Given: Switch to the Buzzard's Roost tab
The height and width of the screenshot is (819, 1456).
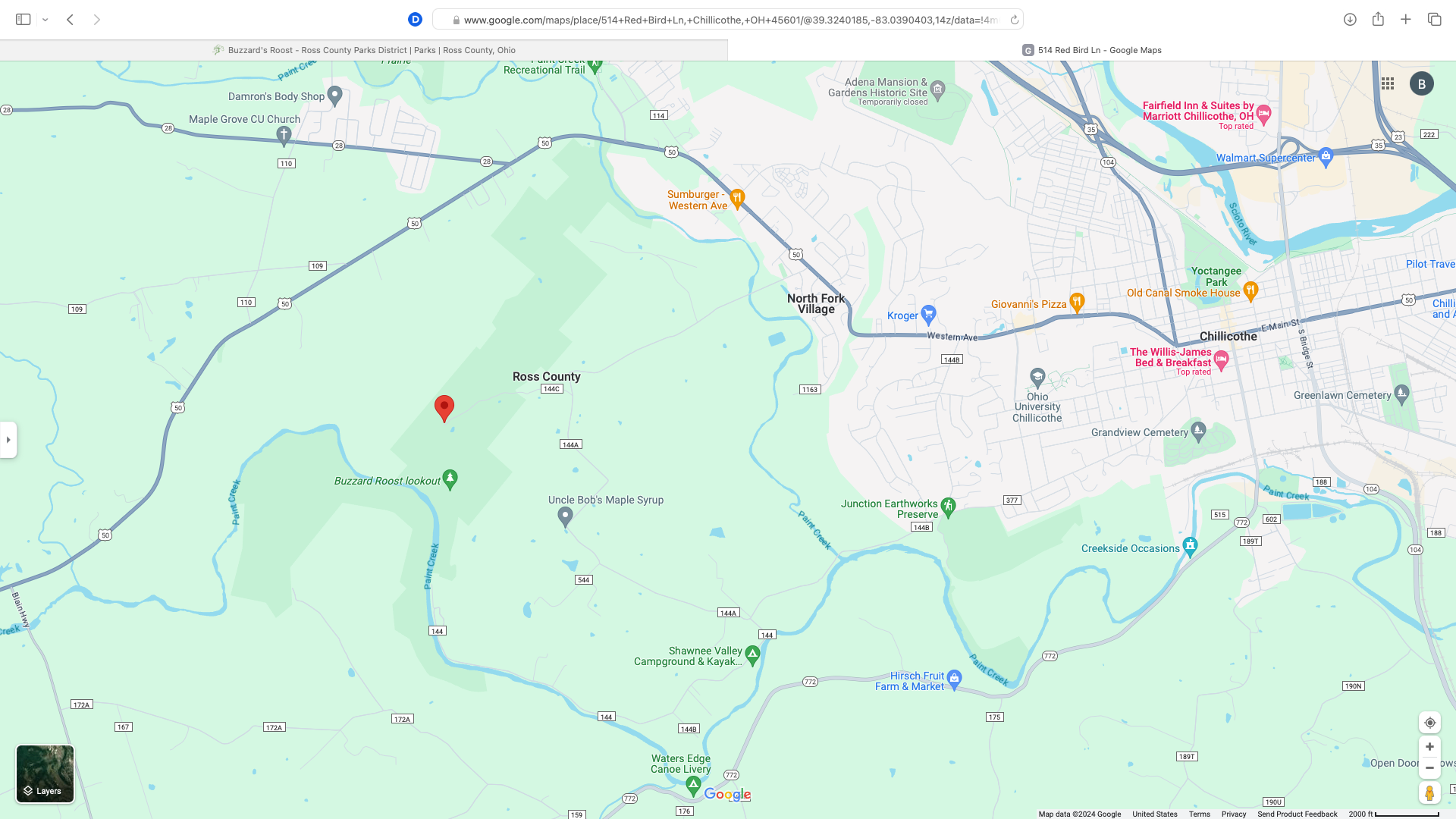Looking at the screenshot, I should [x=364, y=50].
